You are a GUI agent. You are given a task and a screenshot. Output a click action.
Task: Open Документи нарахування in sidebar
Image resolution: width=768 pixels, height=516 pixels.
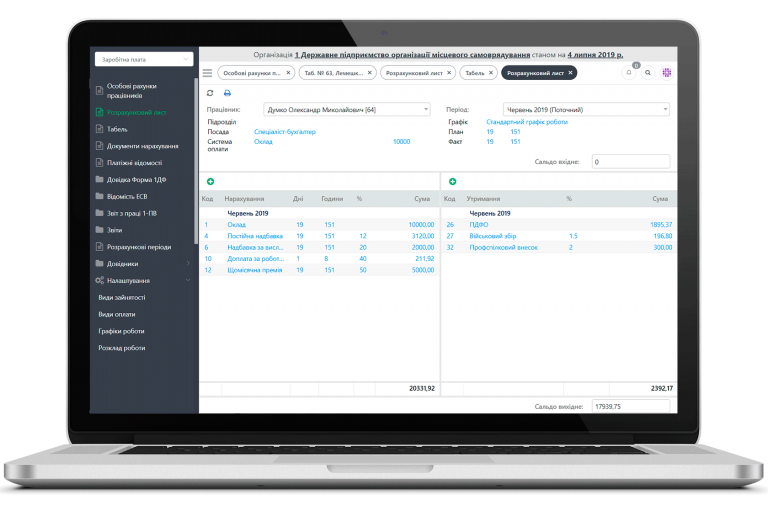tap(142, 146)
